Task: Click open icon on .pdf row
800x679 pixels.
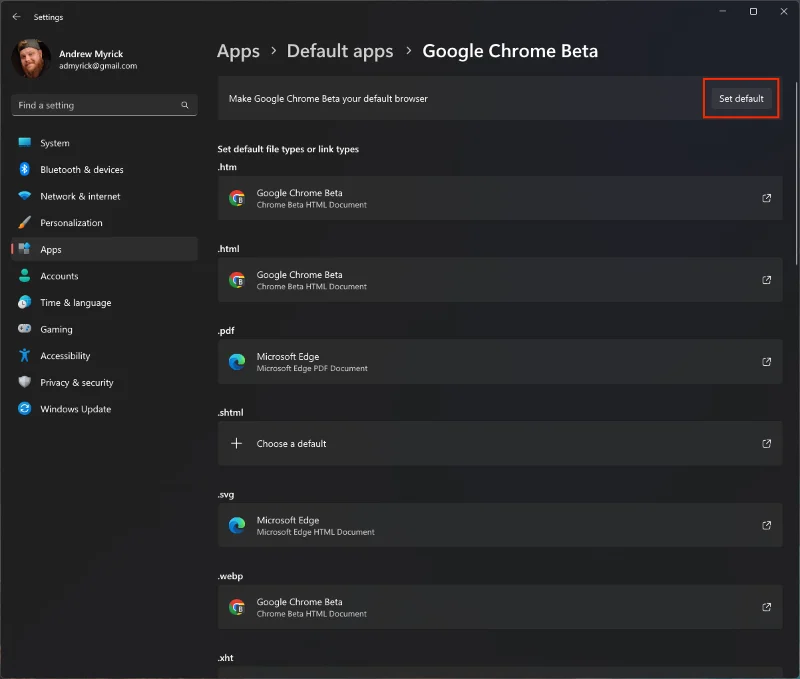Action: point(766,362)
